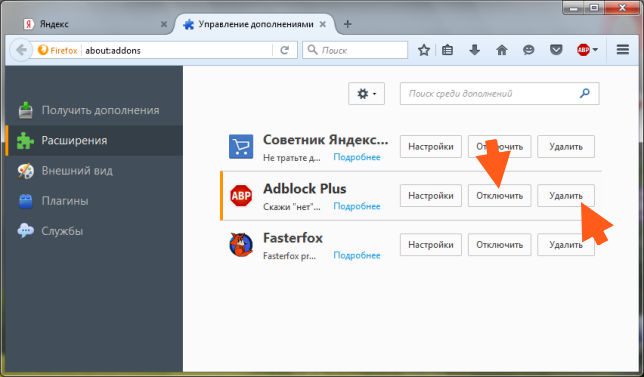Open Плагины section

pyautogui.click(x=94, y=201)
